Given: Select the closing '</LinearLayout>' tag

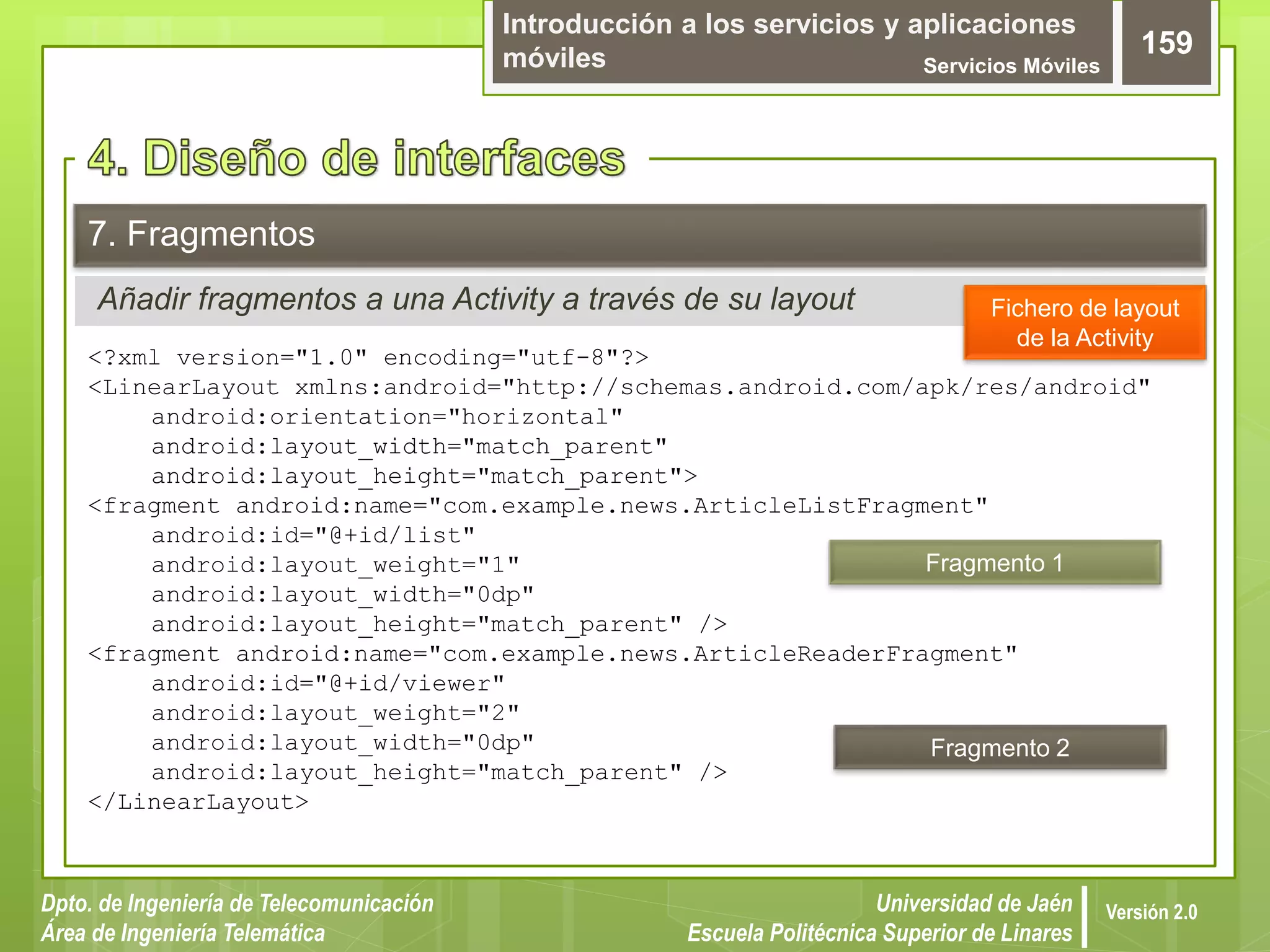Looking at the screenshot, I should click(x=198, y=802).
